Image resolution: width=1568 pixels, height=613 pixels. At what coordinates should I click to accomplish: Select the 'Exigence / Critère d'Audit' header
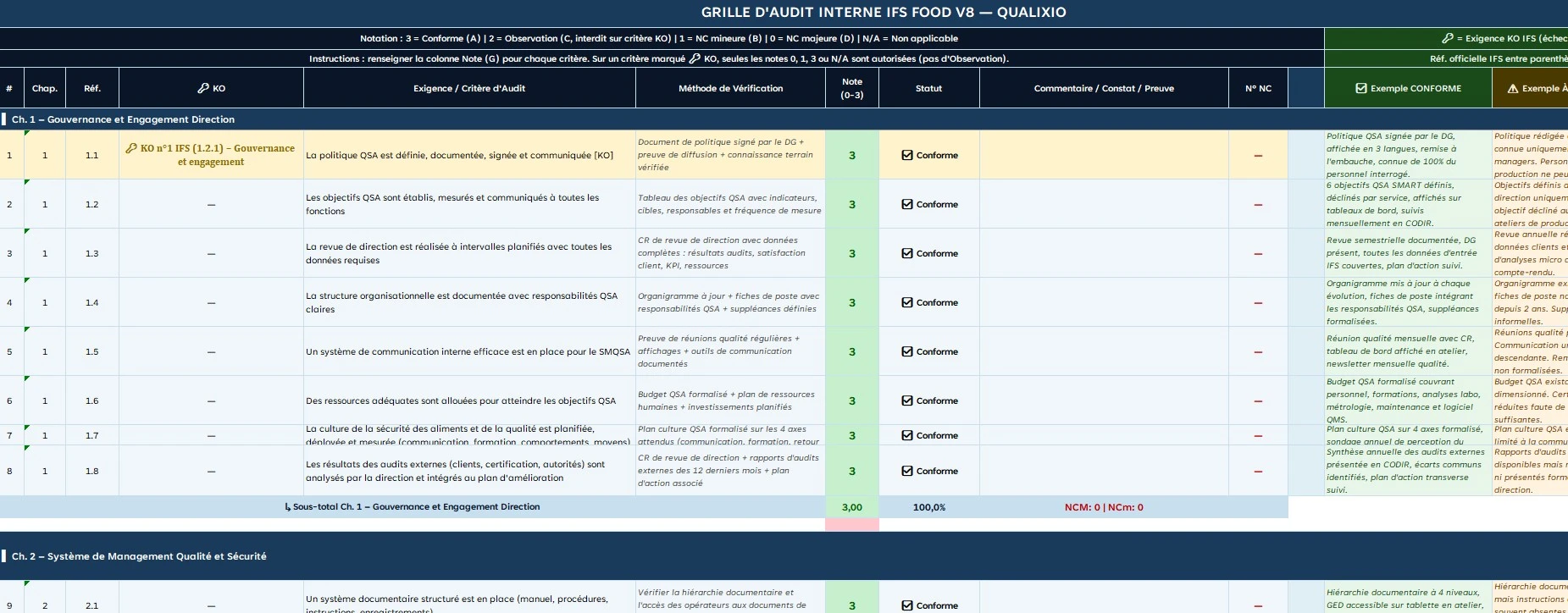(x=469, y=88)
